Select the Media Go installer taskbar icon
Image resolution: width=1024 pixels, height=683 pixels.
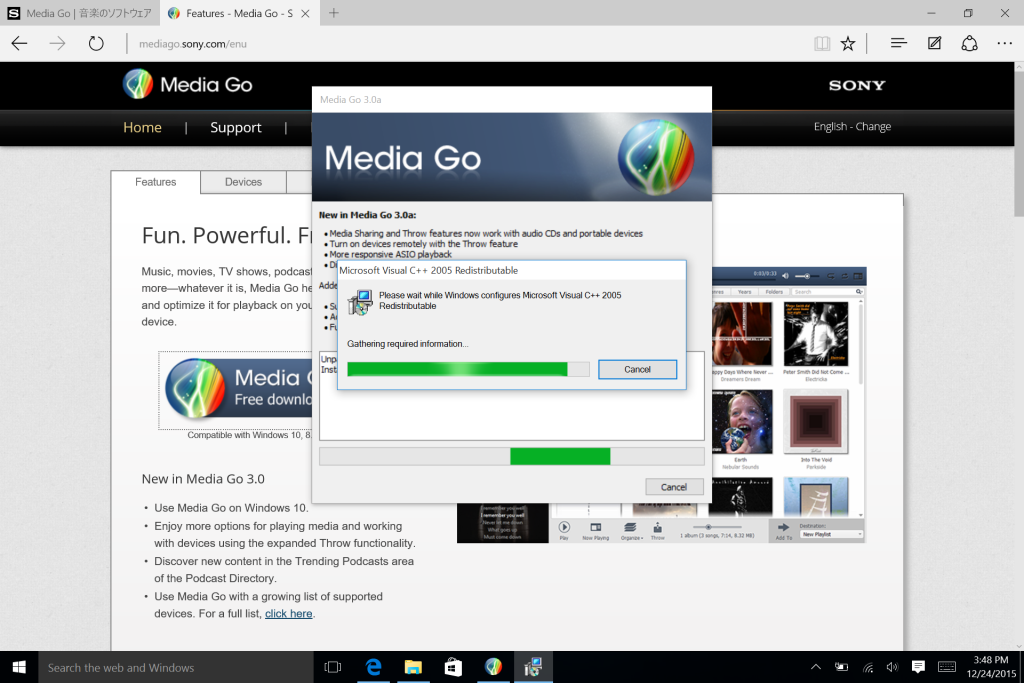[493, 667]
